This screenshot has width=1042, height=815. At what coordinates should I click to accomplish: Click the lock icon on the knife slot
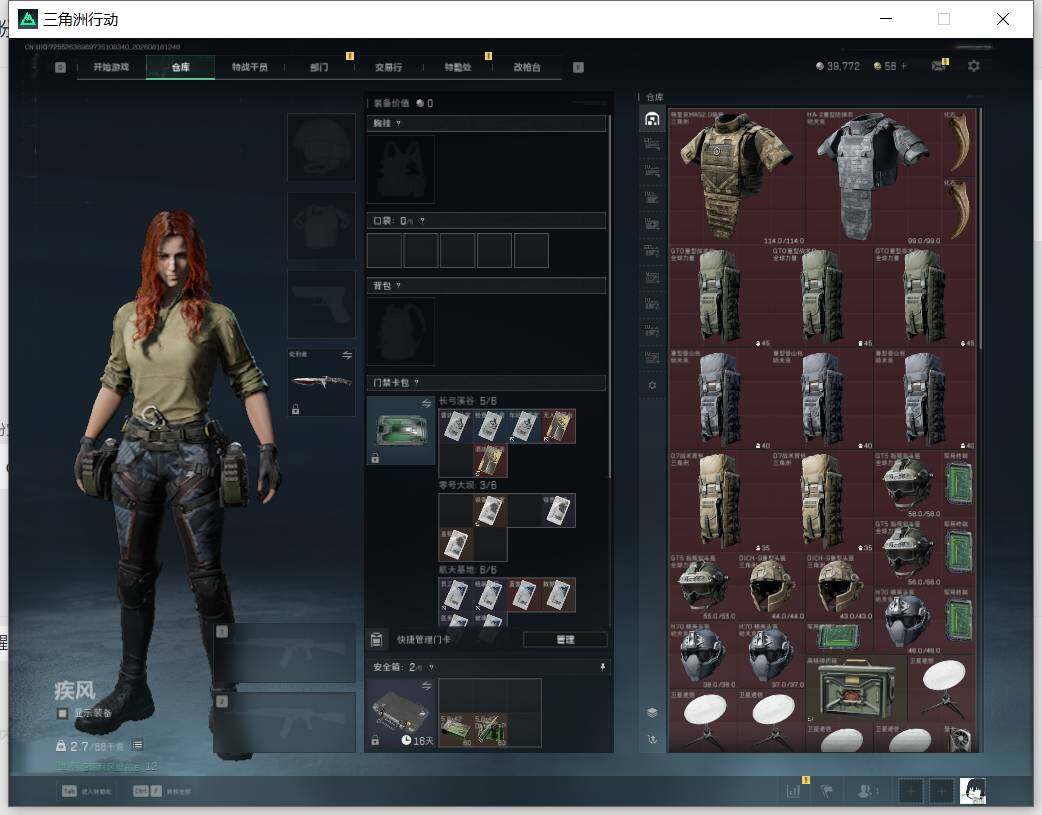pyautogui.click(x=295, y=409)
